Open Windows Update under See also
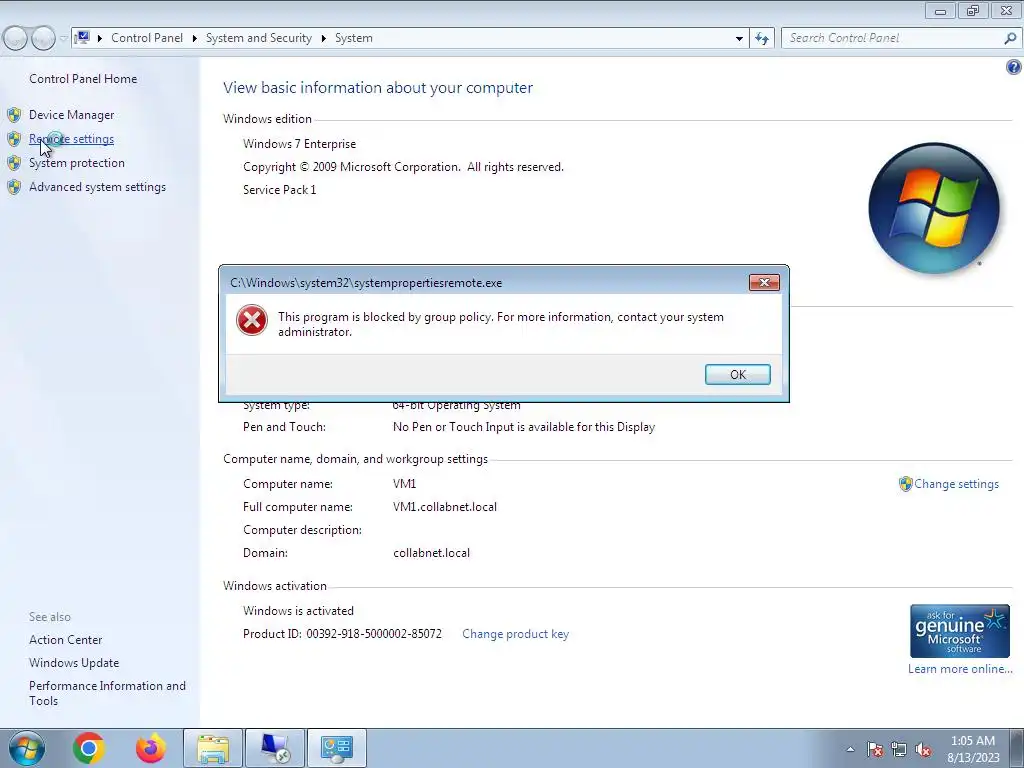The image size is (1024, 768). point(74,663)
